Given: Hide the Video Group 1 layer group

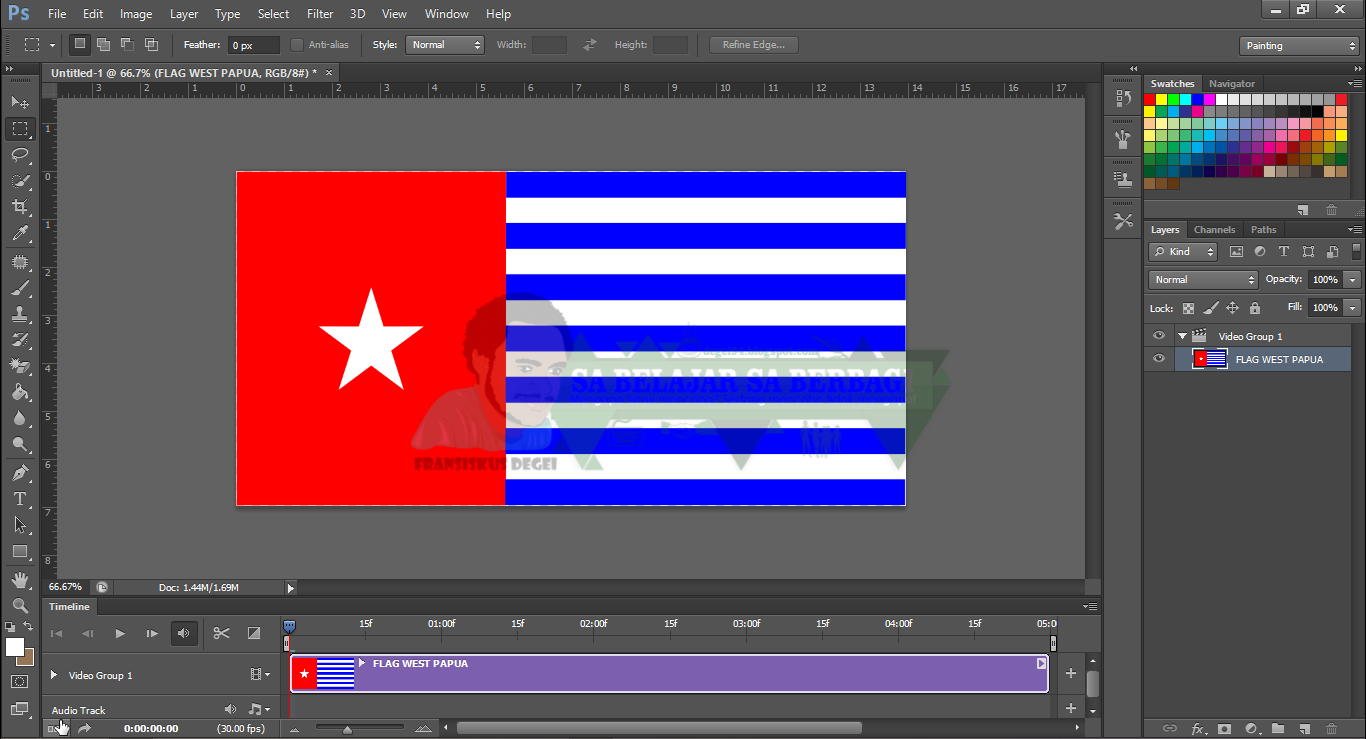Looking at the screenshot, I should coord(1159,336).
